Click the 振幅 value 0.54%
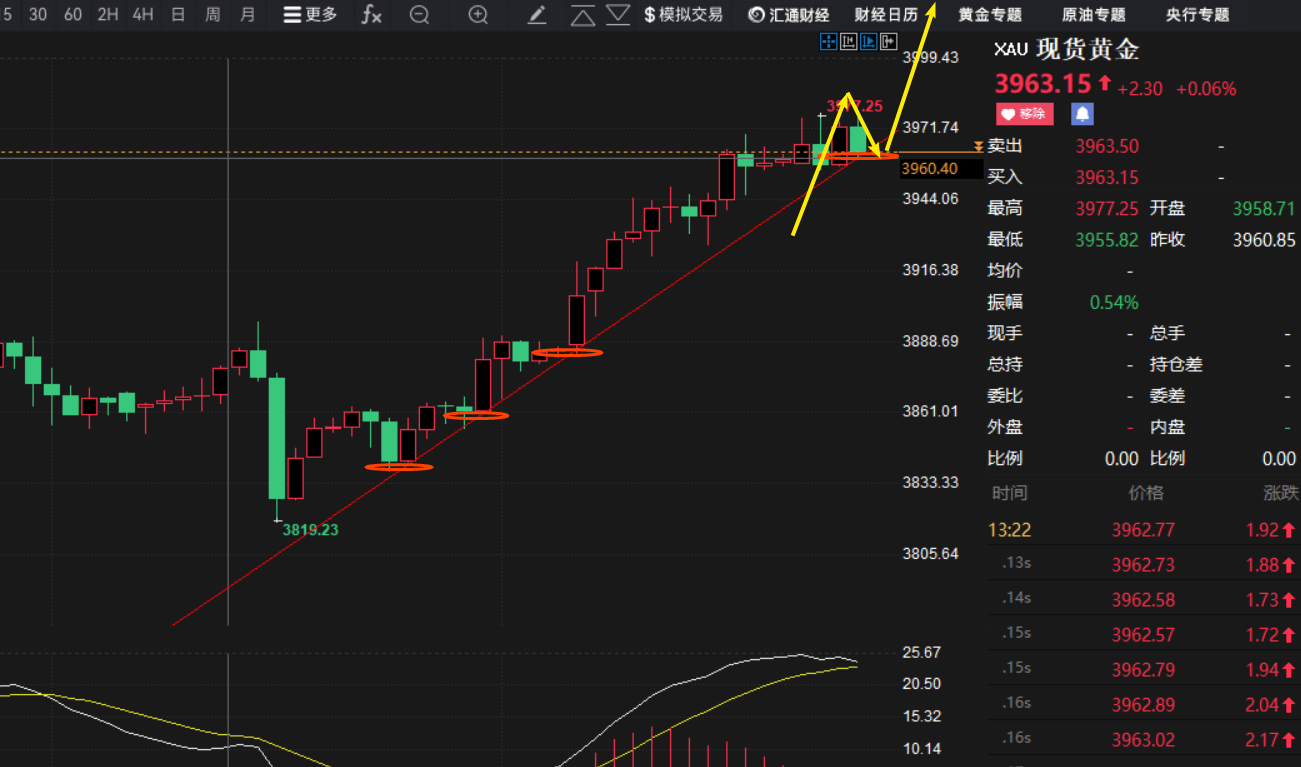Screen dimensions: 1301x767 (x=1114, y=302)
